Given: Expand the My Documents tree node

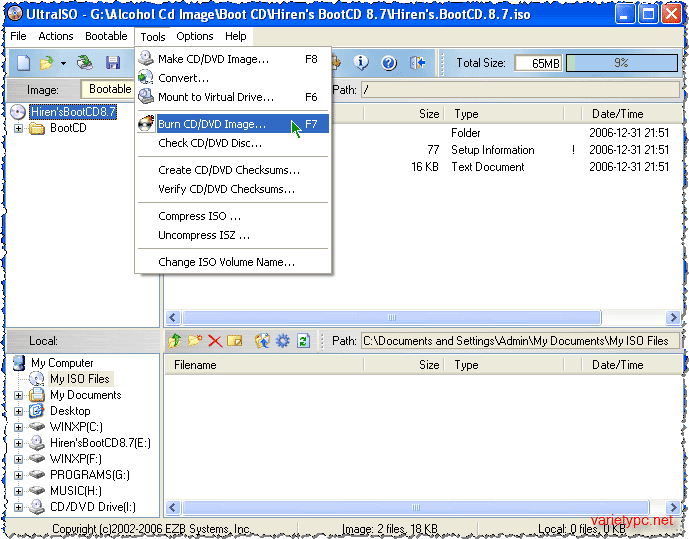Looking at the screenshot, I should click(18, 395).
